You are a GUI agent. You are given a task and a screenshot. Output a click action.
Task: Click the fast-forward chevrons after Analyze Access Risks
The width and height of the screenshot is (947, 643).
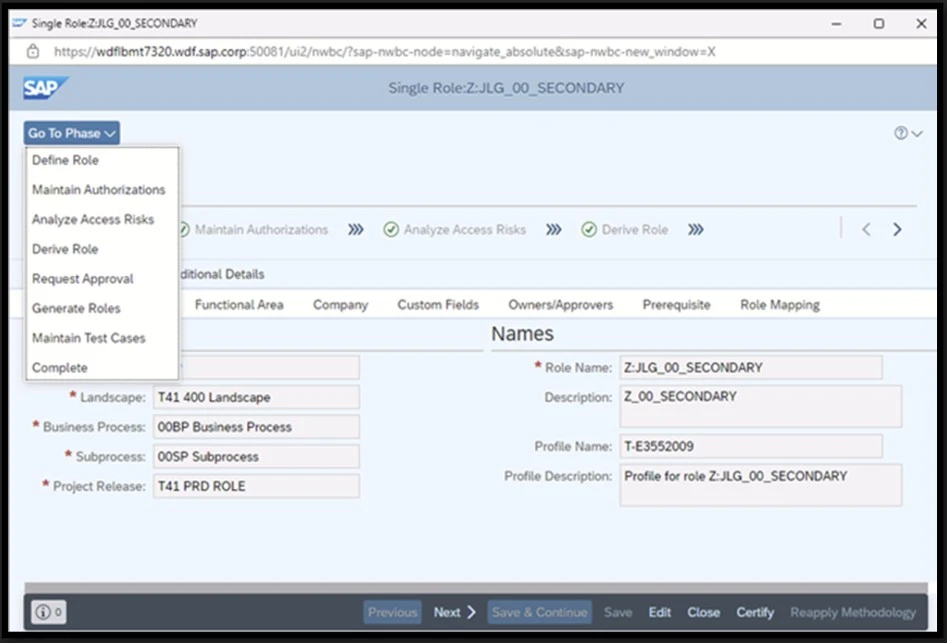(553, 229)
